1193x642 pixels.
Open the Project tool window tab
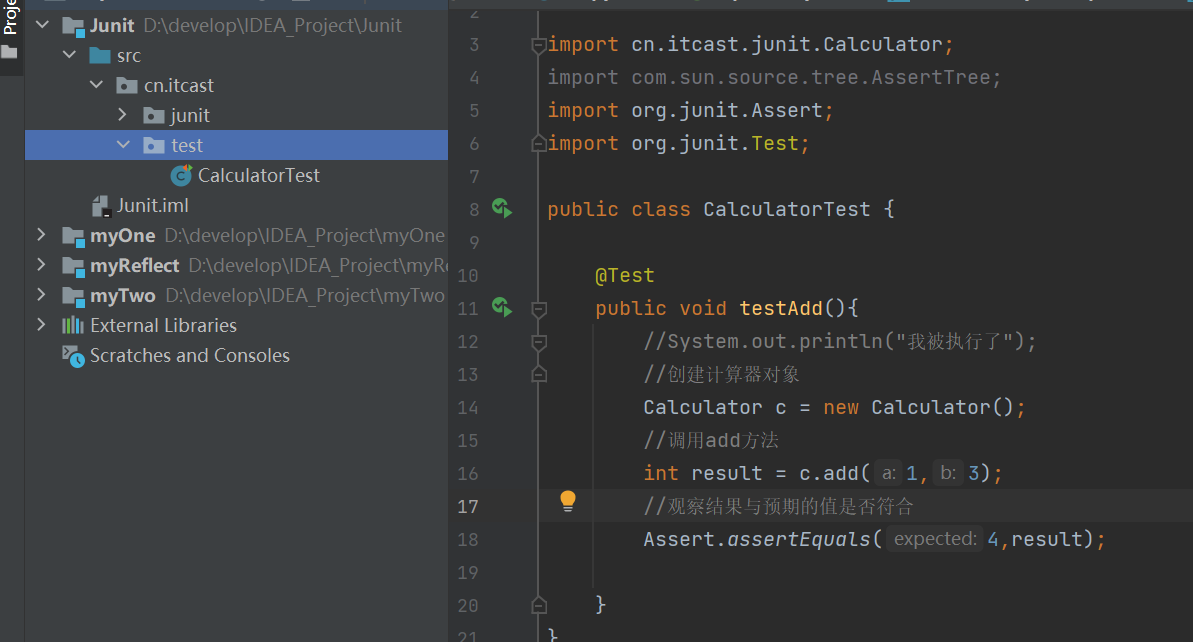(10, 18)
